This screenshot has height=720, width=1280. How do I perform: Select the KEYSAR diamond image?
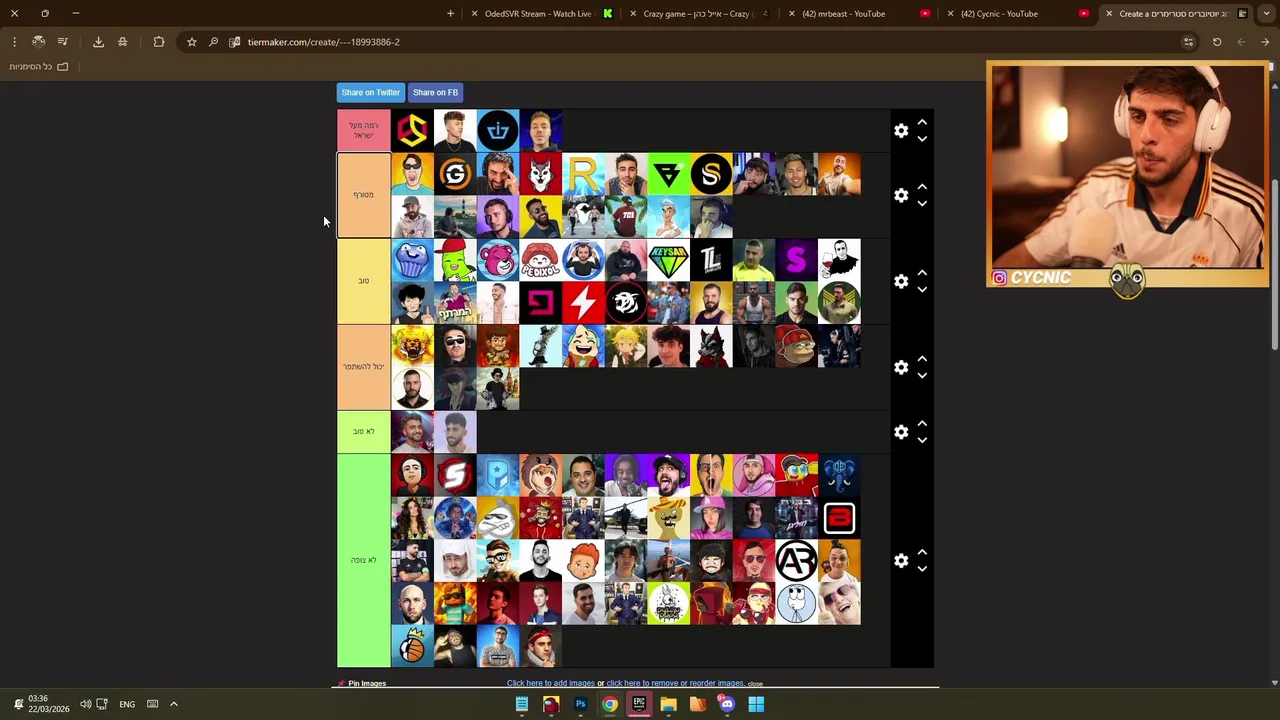click(669, 260)
